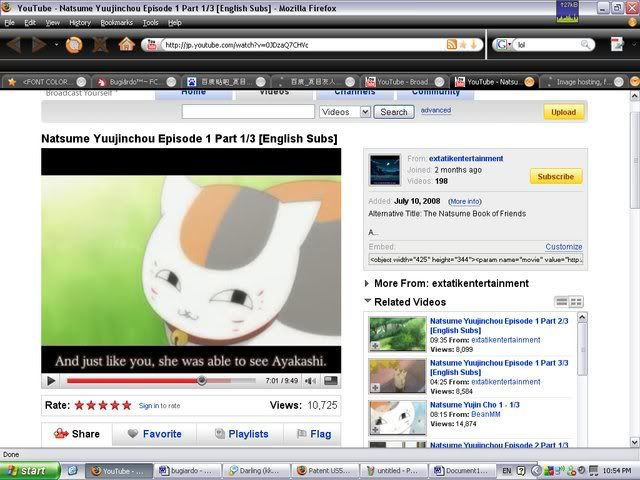Select the embed code text field
Viewport: 640px width, 480px height.
[x=476, y=259]
